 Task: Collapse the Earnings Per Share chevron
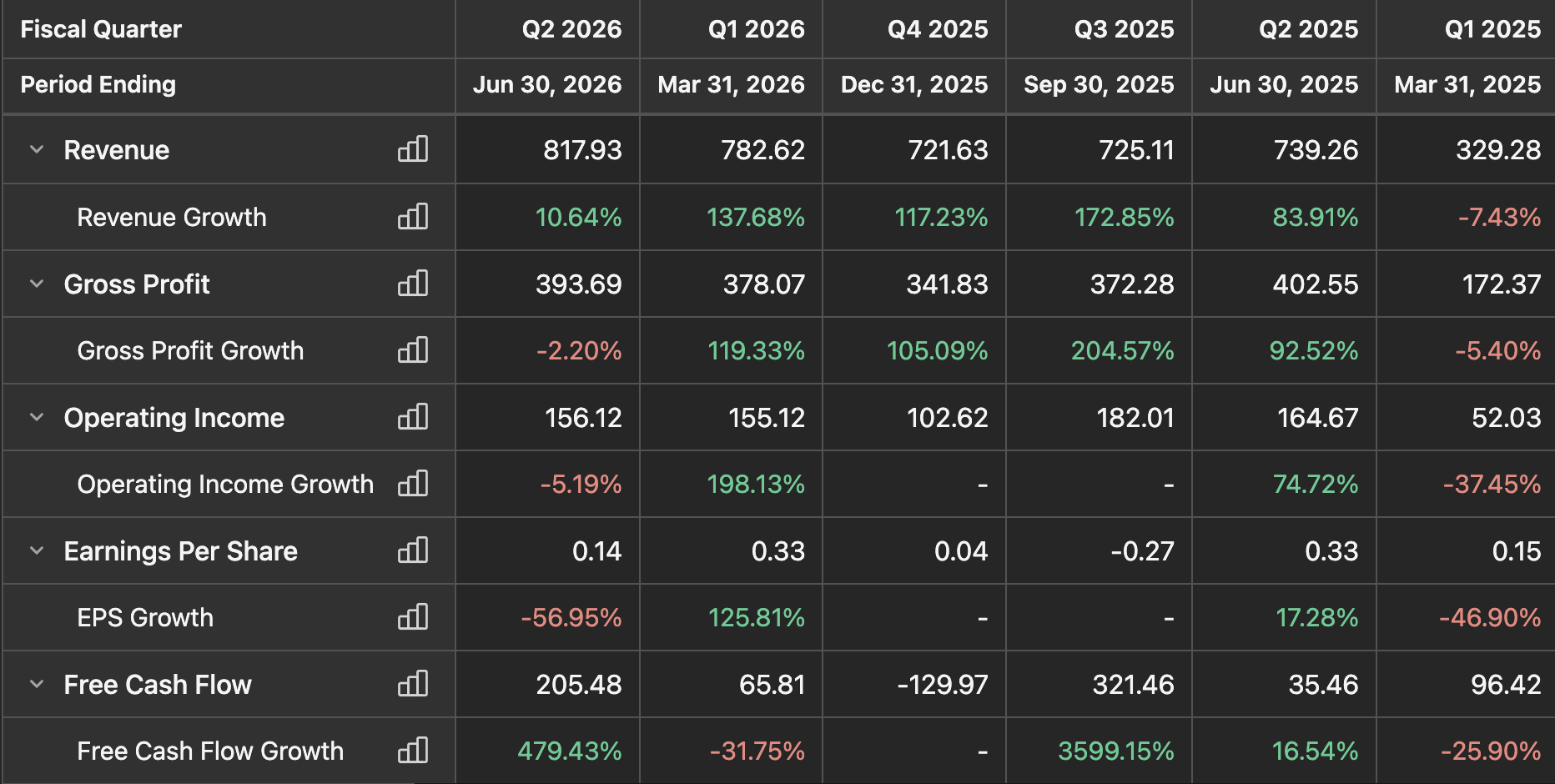pyautogui.click(x=37, y=550)
